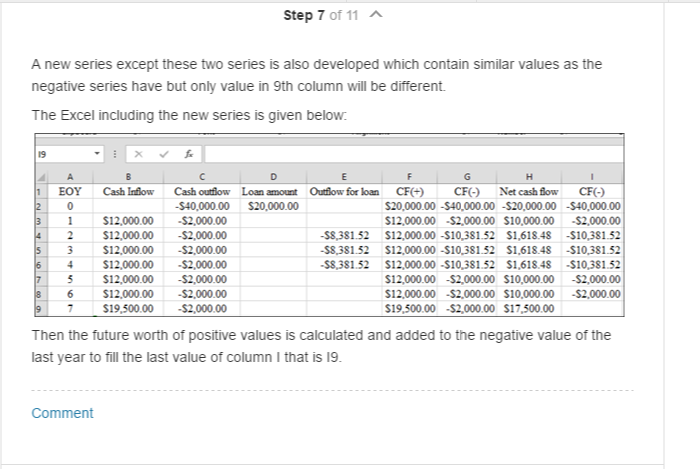Click the -$20,000.00 Net cash flow cell

(x=529, y=206)
